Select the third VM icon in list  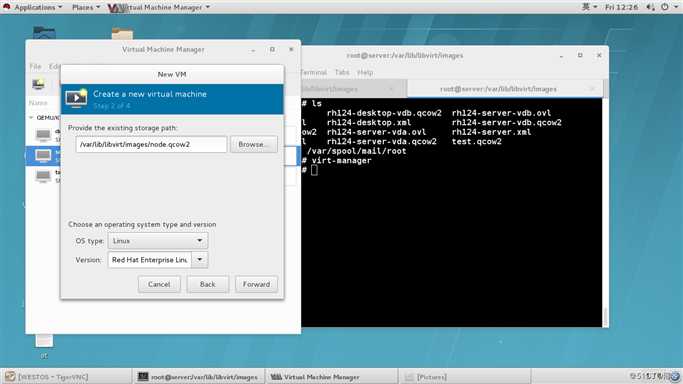[43, 176]
